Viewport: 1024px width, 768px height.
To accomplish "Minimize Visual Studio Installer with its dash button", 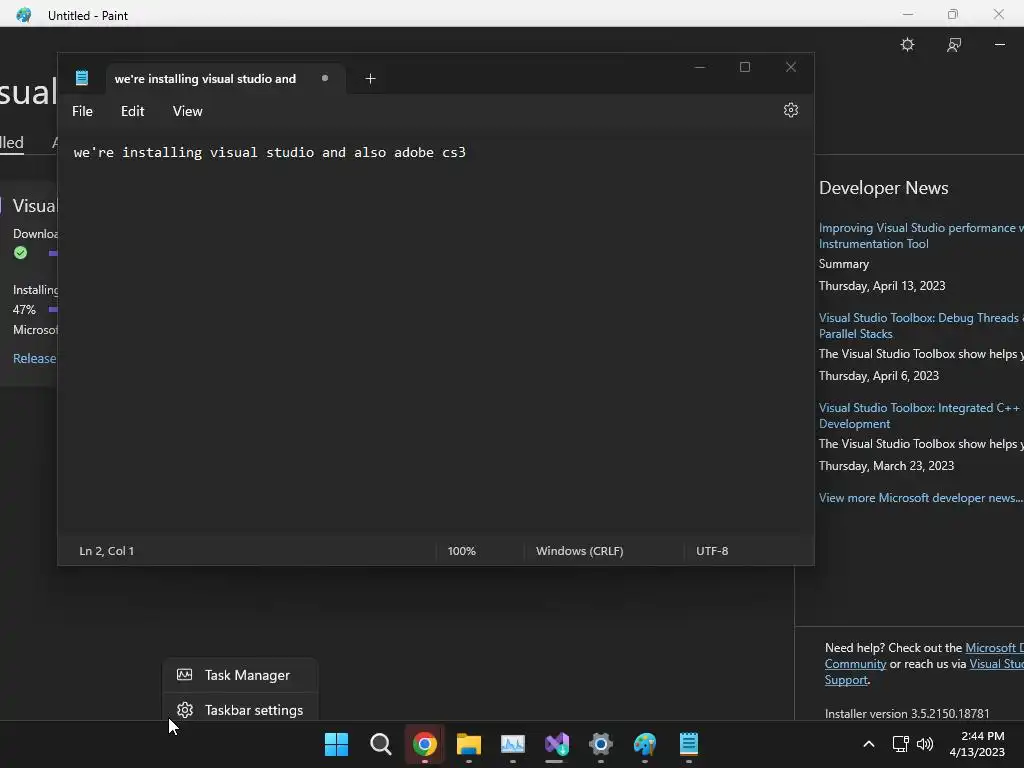I will coord(1000,44).
